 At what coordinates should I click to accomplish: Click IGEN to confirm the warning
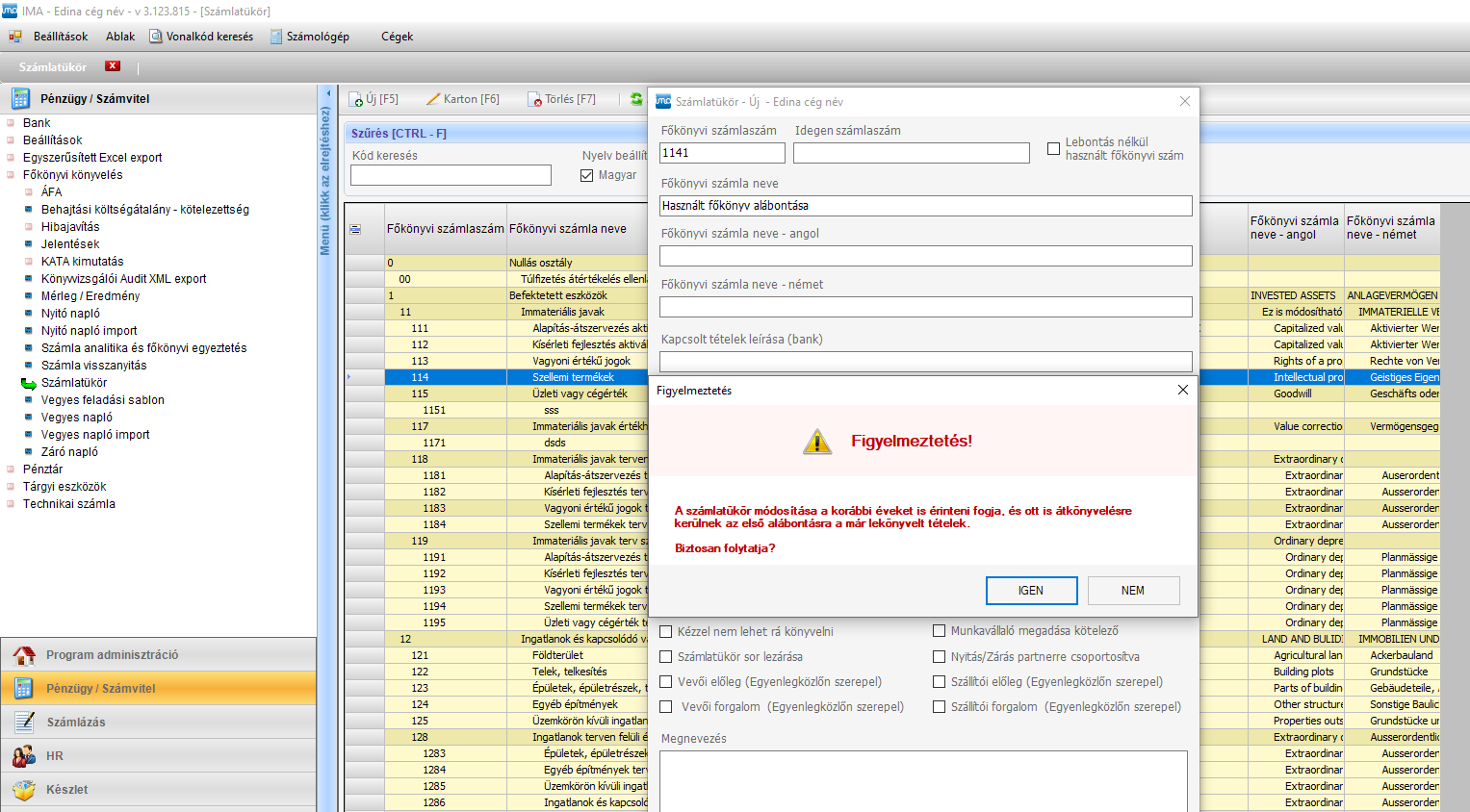pos(1030,591)
